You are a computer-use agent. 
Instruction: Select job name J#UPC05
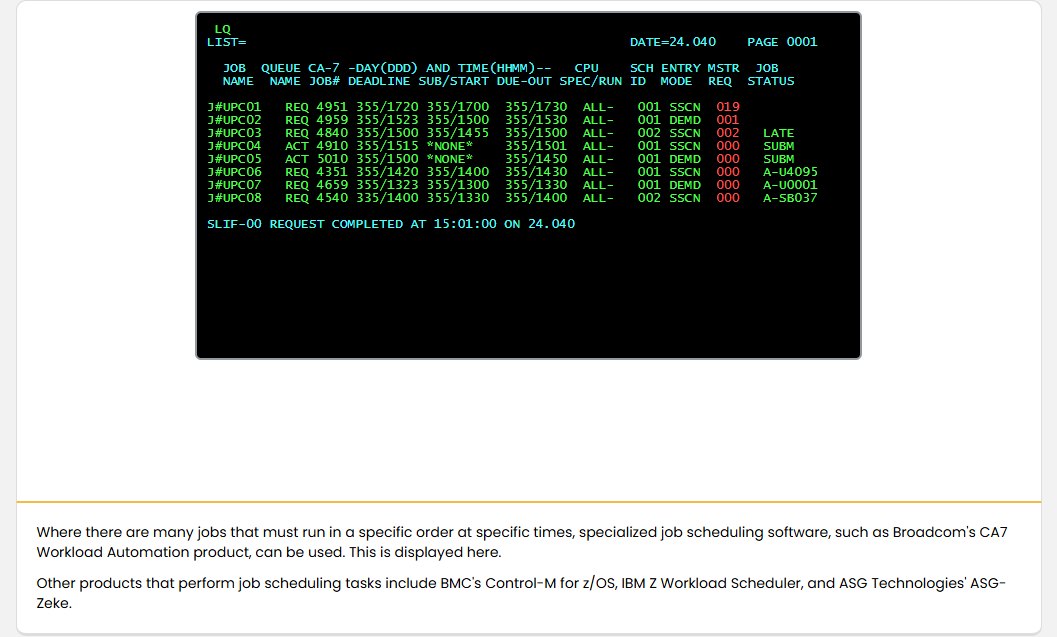tap(234, 159)
